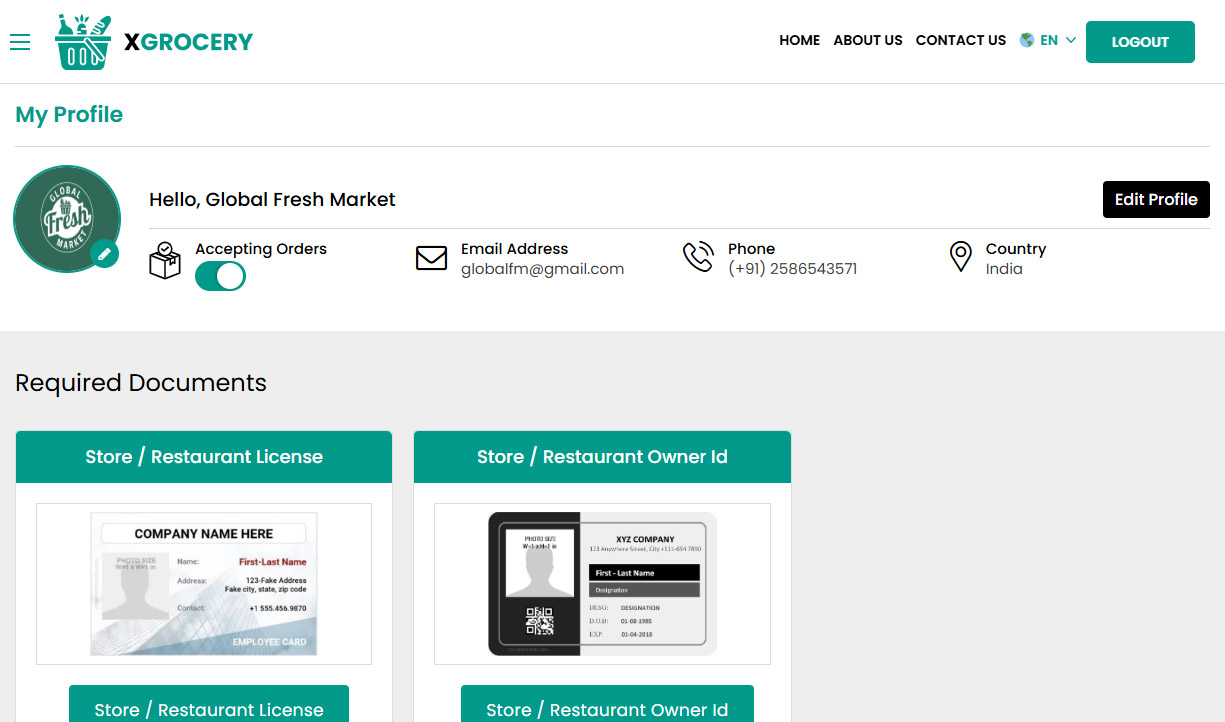Go to CONTACT US
The width and height of the screenshot is (1225, 722).
[961, 40]
